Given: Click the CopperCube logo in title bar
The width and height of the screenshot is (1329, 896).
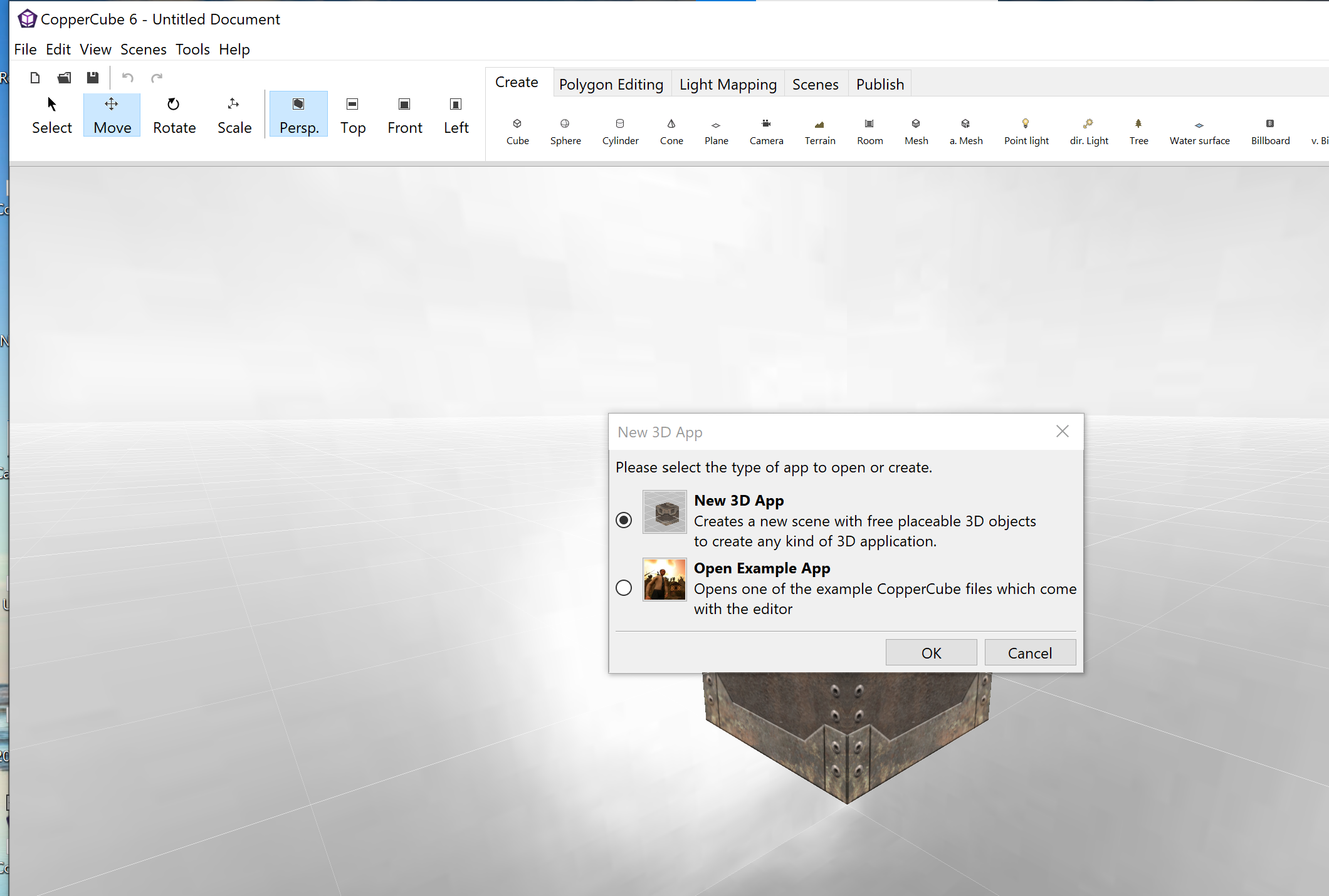Looking at the screenshot, I should click(x=27, y=19).
